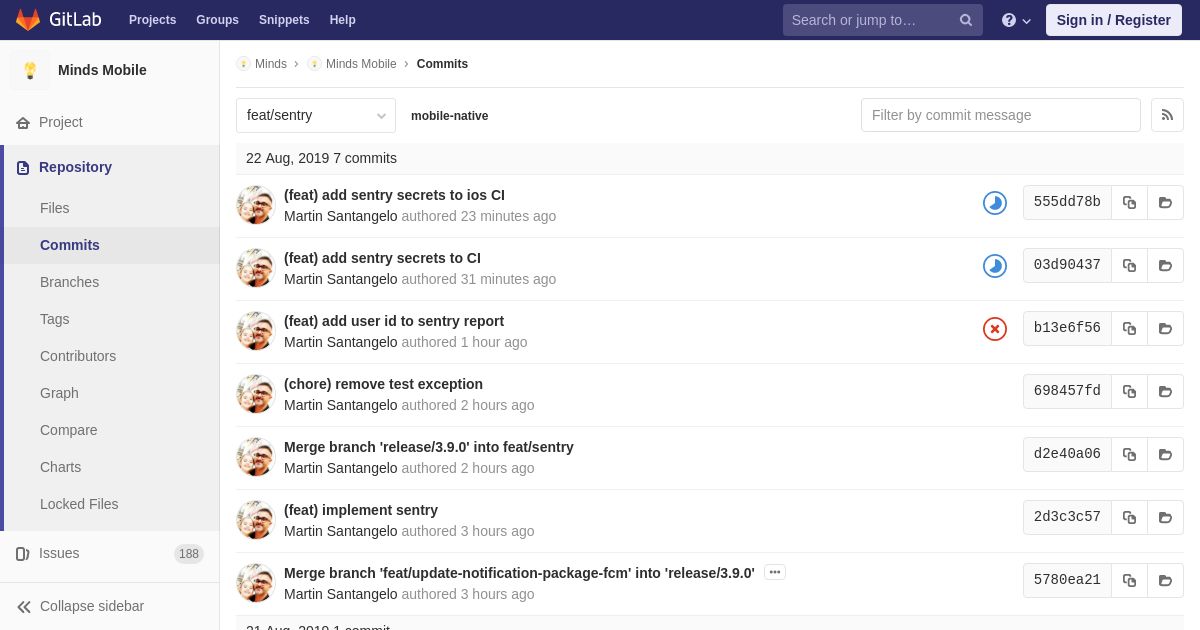Click commit hash 5780ea21
The image size is (1200, 630).
1067,580
